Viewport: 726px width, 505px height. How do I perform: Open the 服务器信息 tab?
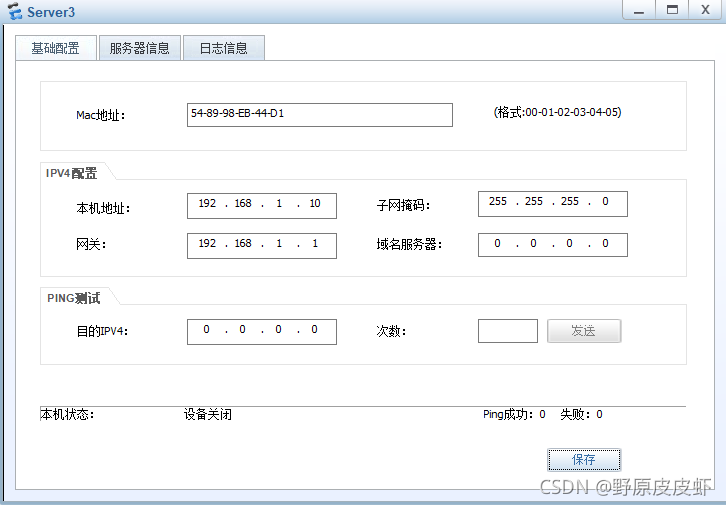[x=140, y=48]
